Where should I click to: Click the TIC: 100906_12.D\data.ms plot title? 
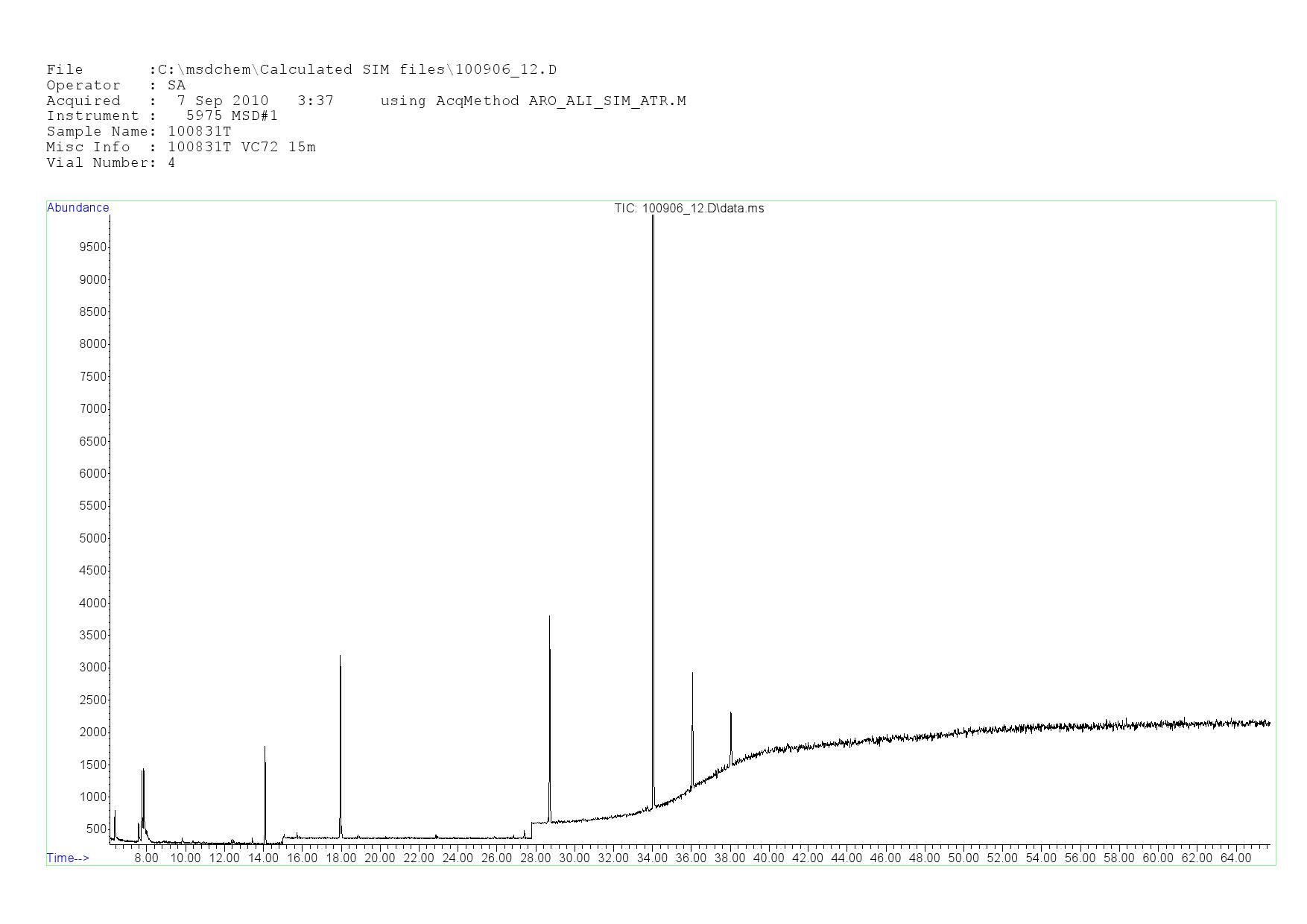pos(689,209)
